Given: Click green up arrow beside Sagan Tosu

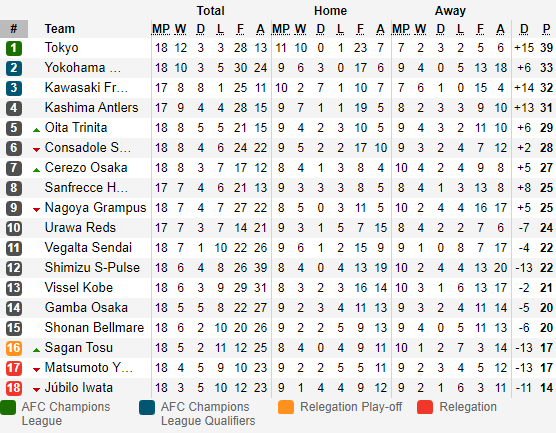Looking at the screenshot, I should tap(36, 350).
